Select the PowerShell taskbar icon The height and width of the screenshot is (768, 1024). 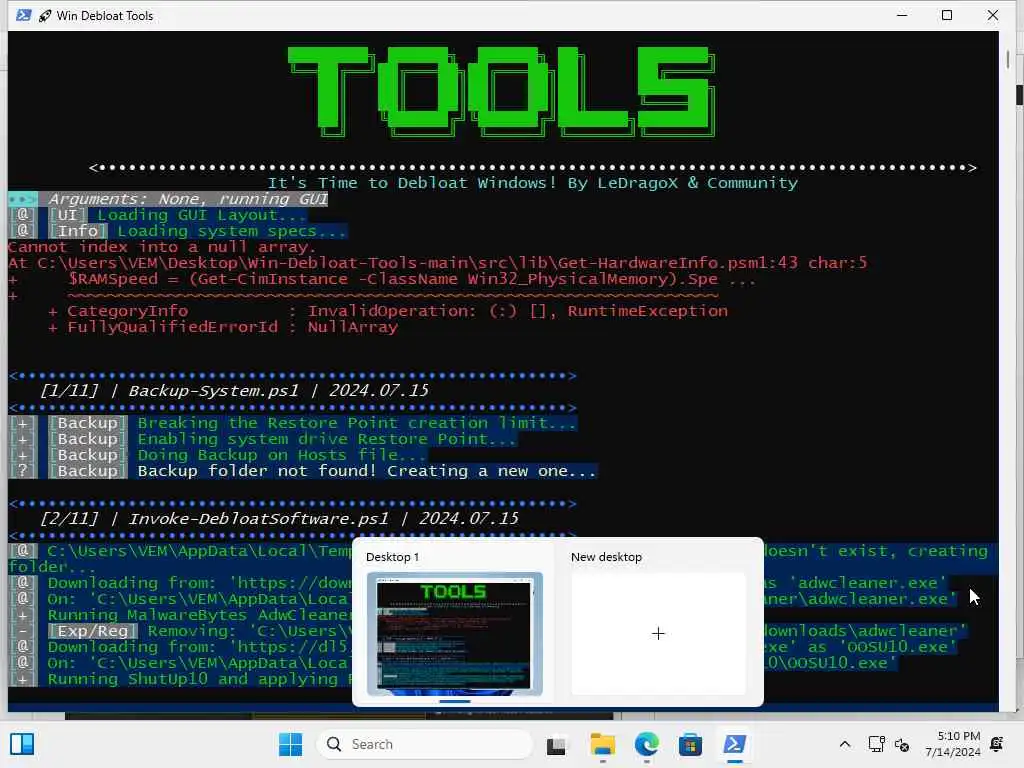coord(735,744)
